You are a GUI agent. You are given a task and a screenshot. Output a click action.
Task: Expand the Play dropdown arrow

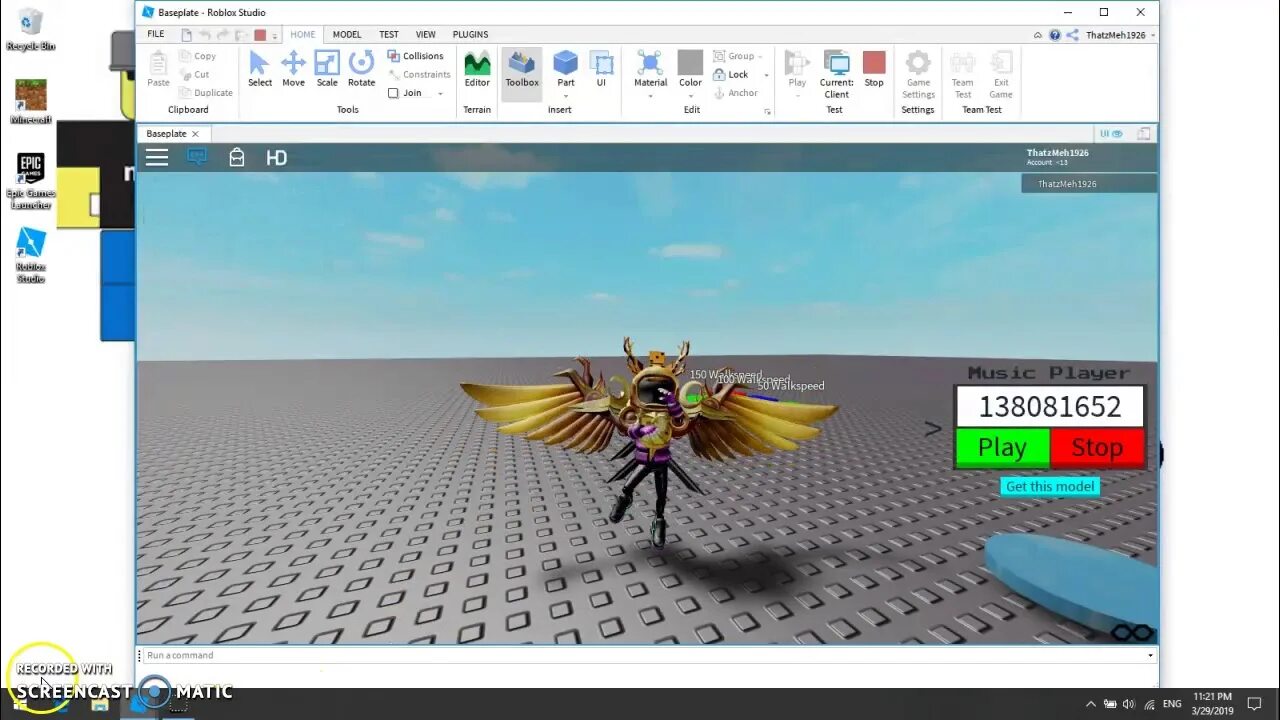[x=797, y=95]
